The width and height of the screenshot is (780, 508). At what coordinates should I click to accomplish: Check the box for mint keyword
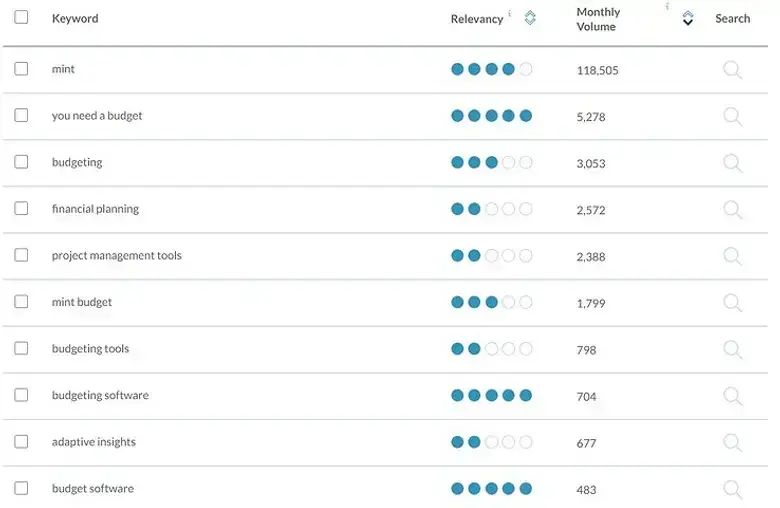click(21, 69)
